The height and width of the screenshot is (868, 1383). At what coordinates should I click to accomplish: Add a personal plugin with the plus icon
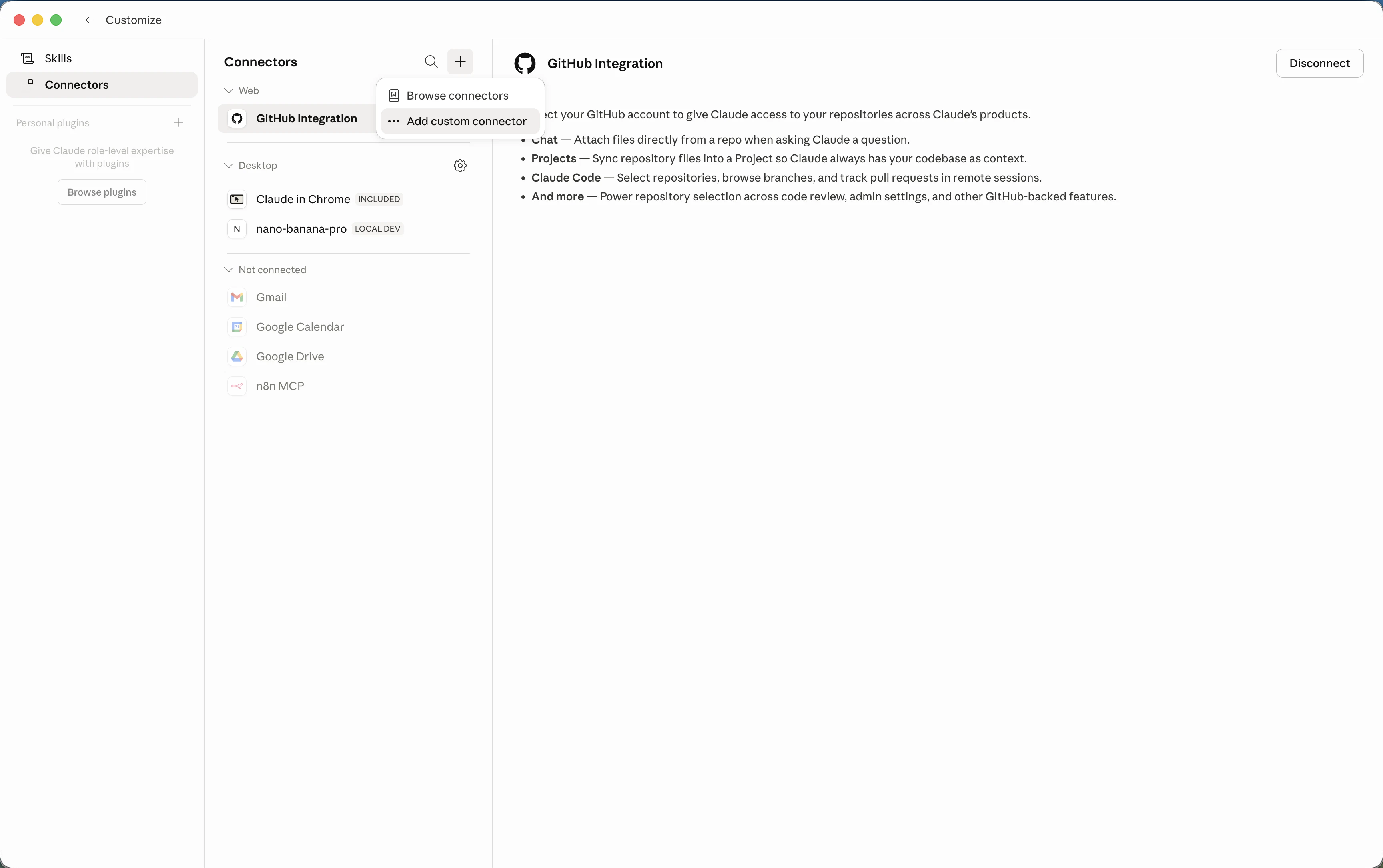coord(178,123)
